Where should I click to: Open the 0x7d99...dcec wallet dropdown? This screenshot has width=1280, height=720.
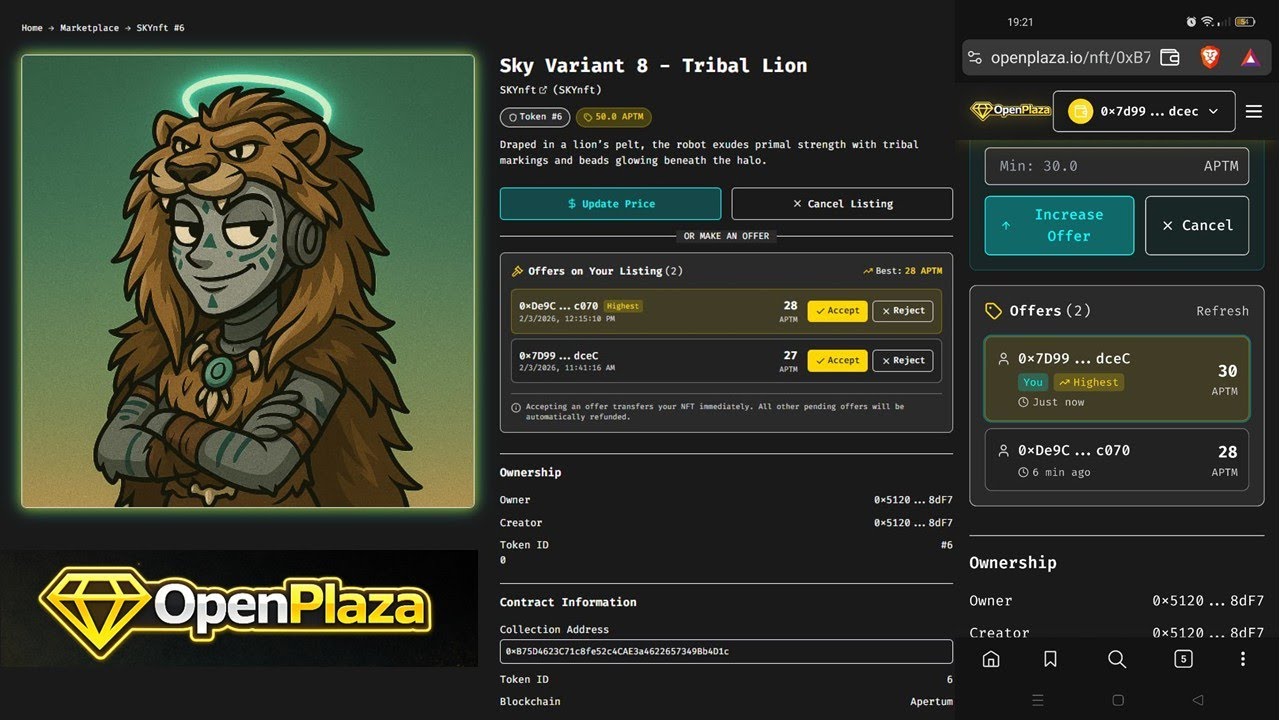coord(1144,111)
